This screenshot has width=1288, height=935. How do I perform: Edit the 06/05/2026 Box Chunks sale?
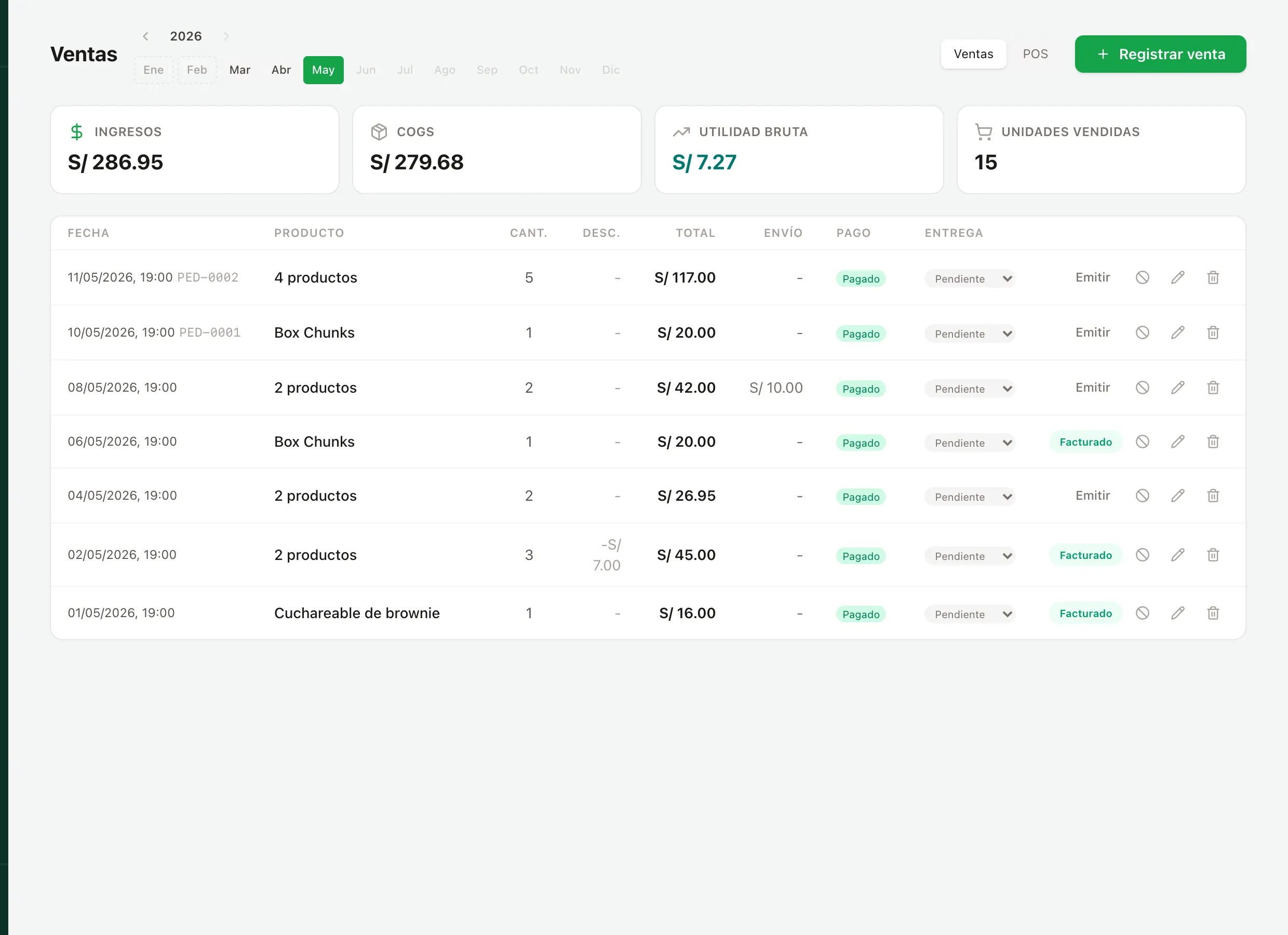pos(1178,442)
